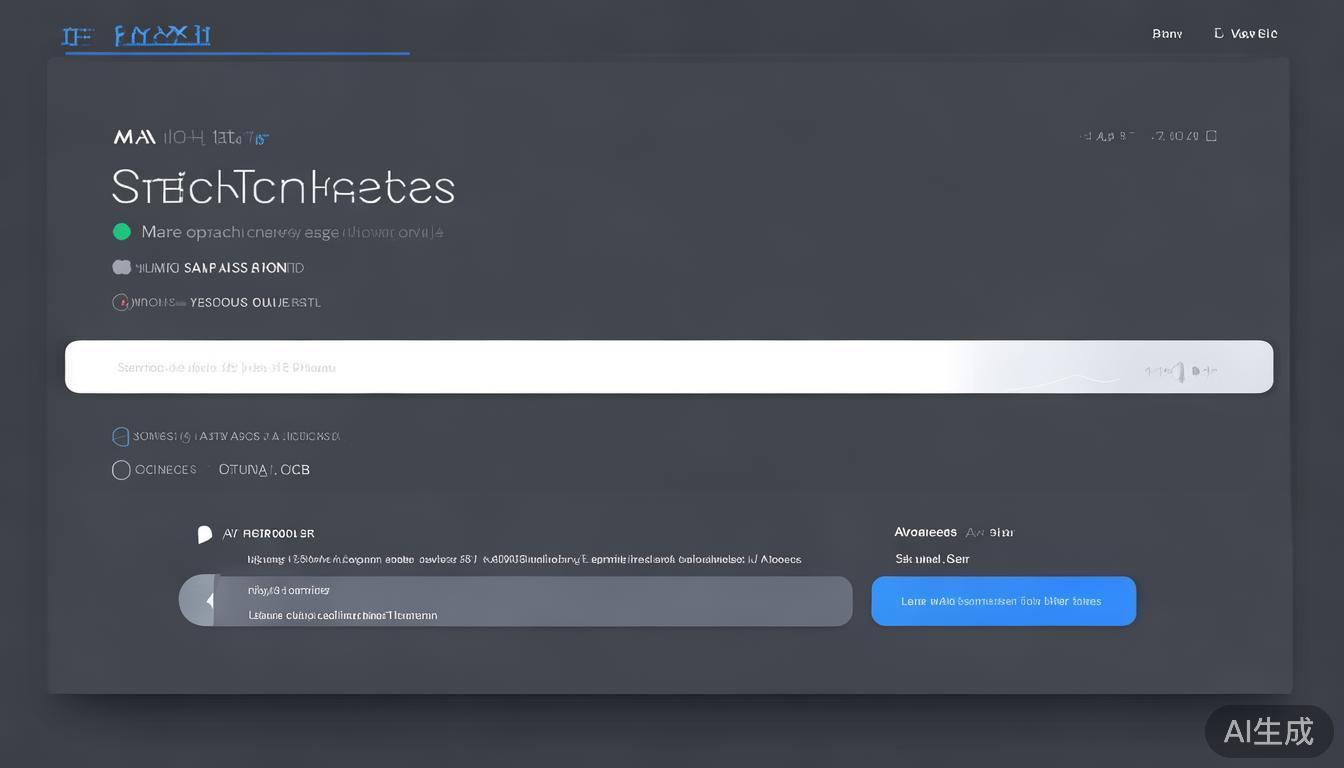Click the "AI生成" watermark badge
This screenshot has height=768, width=1344.
[x=1268, y=731]
